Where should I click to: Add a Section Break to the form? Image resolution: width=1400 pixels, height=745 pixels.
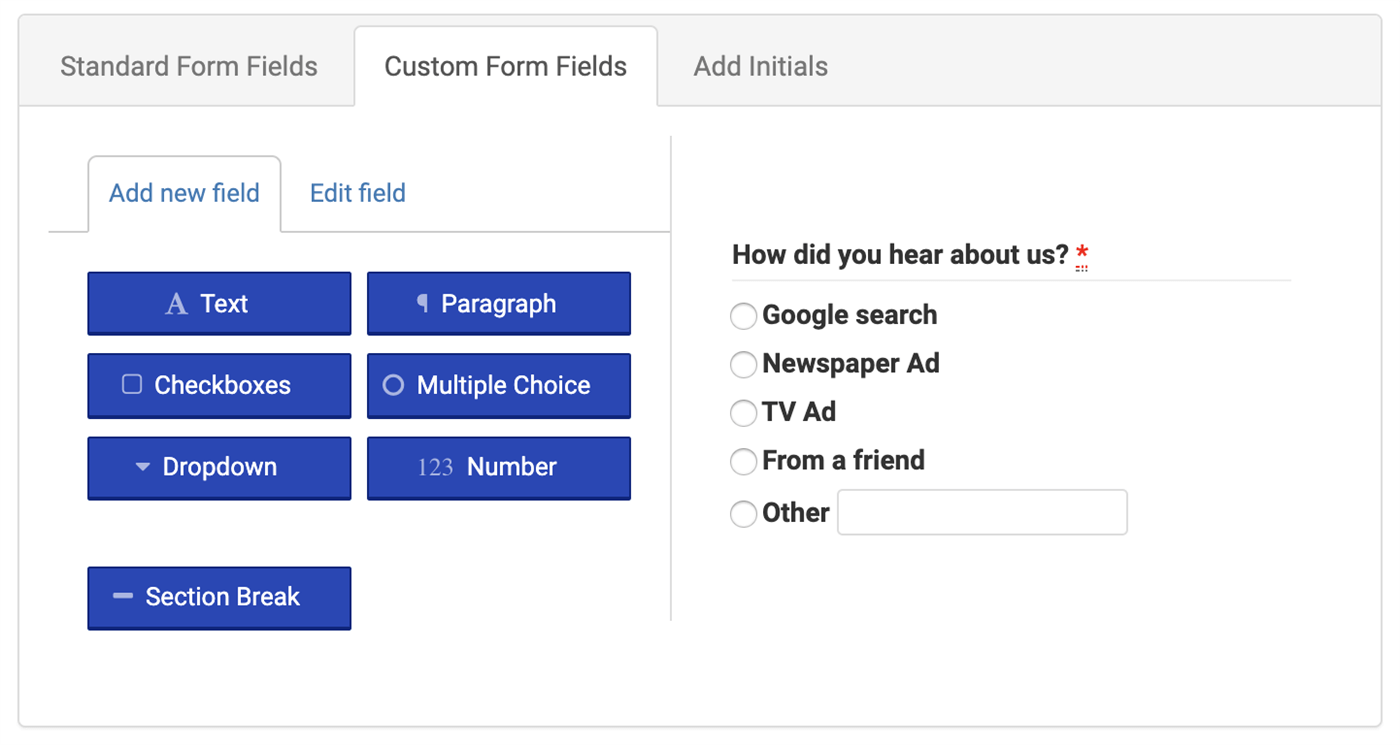point(218,596)
